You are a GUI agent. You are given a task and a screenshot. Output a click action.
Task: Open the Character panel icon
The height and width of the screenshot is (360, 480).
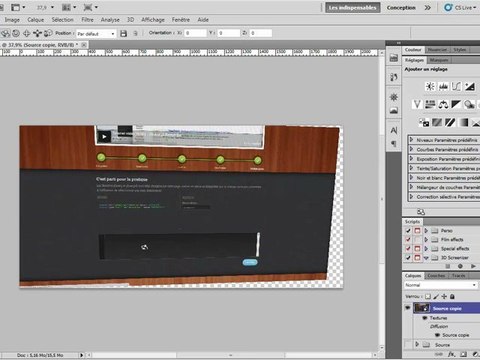pyautogui.click(x=394, y=130)
